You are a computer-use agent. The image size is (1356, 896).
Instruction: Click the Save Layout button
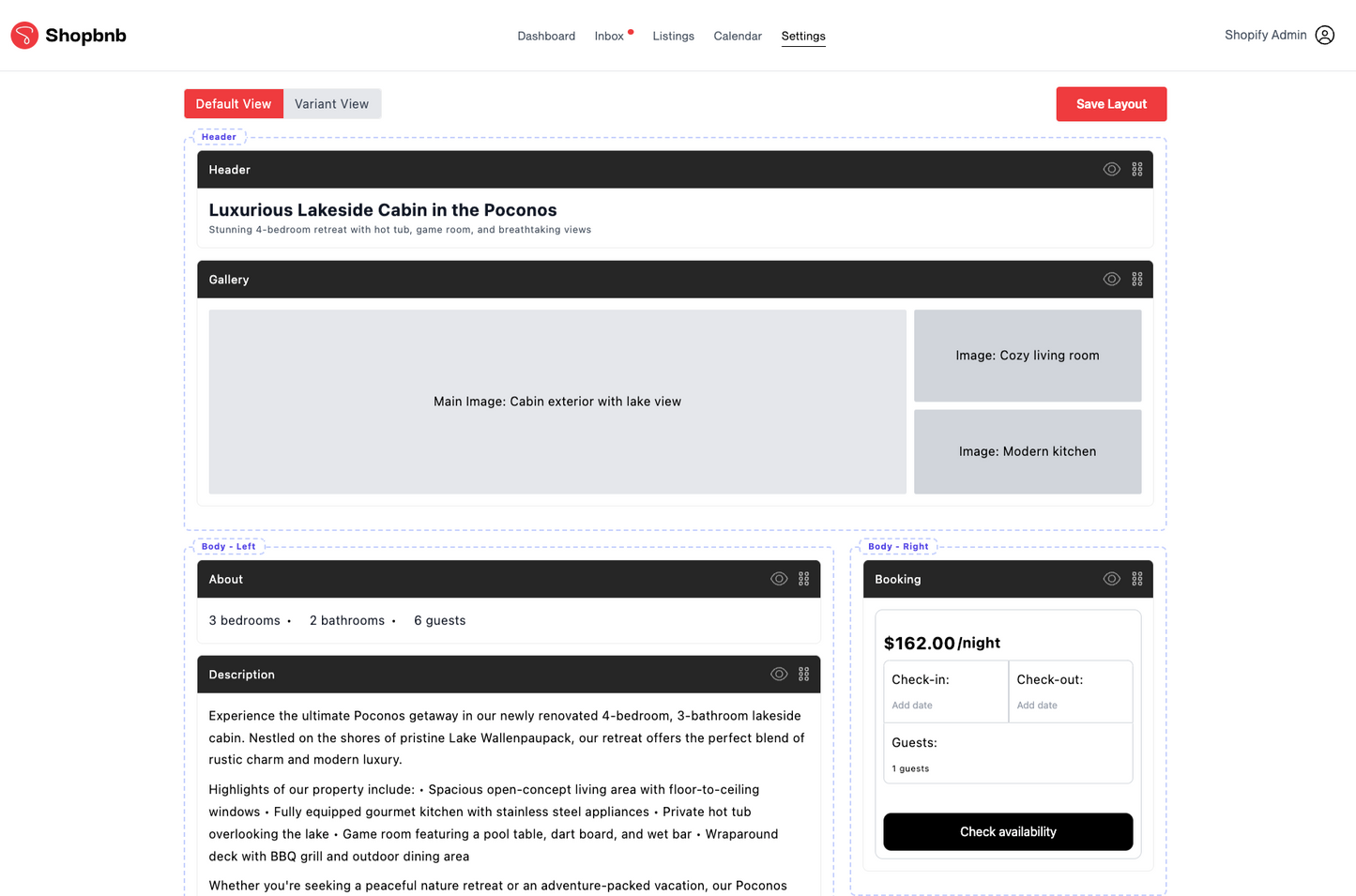(1111, 104)
